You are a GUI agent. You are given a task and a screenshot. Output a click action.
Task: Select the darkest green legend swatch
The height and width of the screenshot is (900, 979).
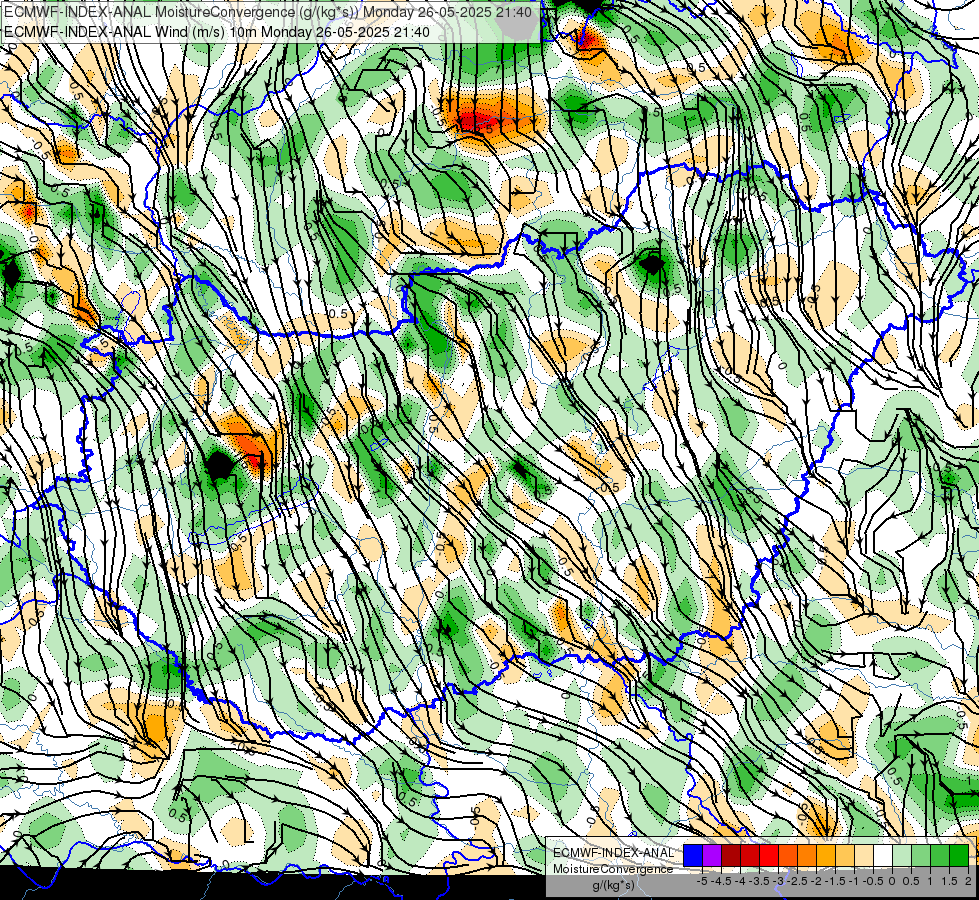click(x=959, y=856)
